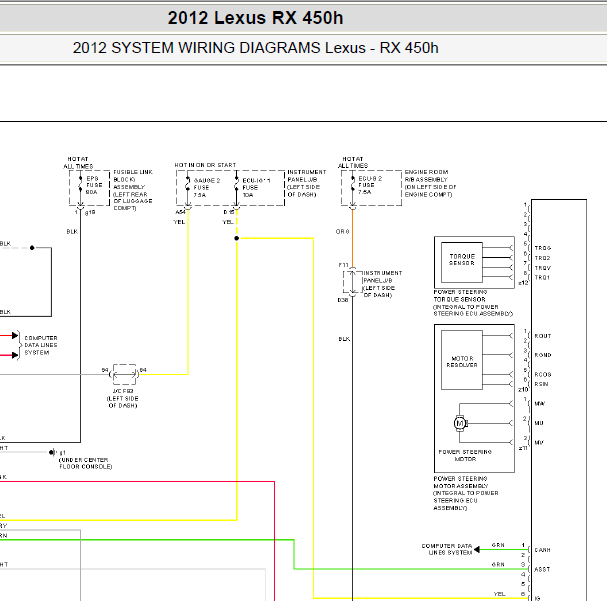The width and height of the screenshot is (607, 601).
Task: Click the GRN label at ASST pin 3
Action: tap(498, 565)
